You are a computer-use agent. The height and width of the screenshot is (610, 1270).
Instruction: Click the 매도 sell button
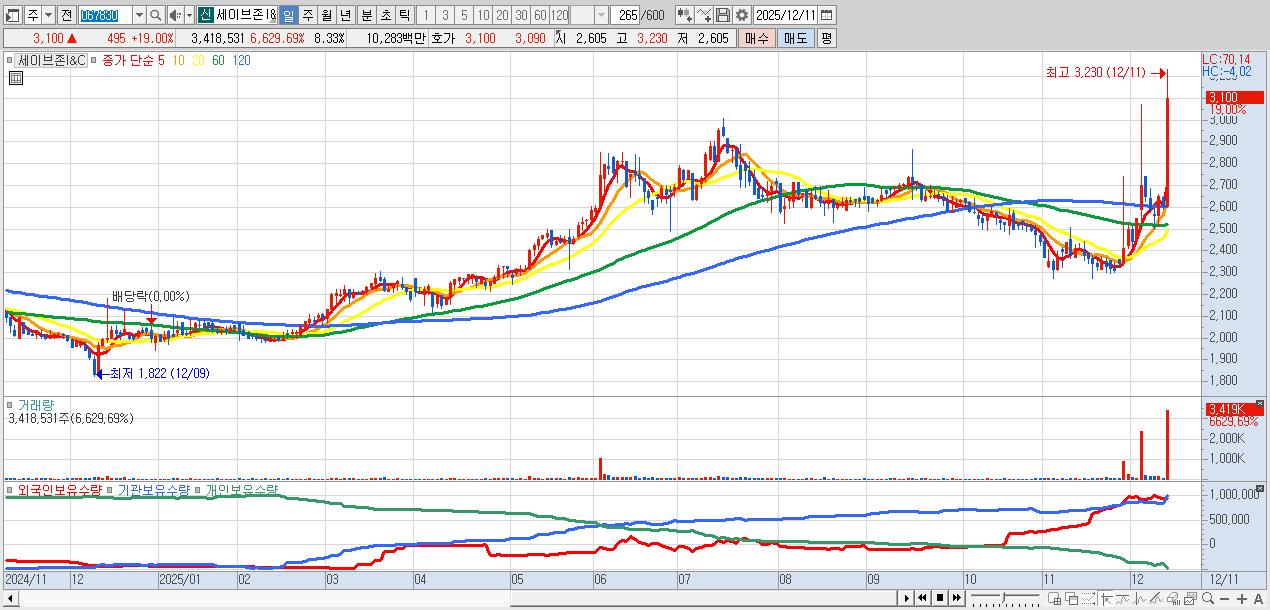point(795,38)
